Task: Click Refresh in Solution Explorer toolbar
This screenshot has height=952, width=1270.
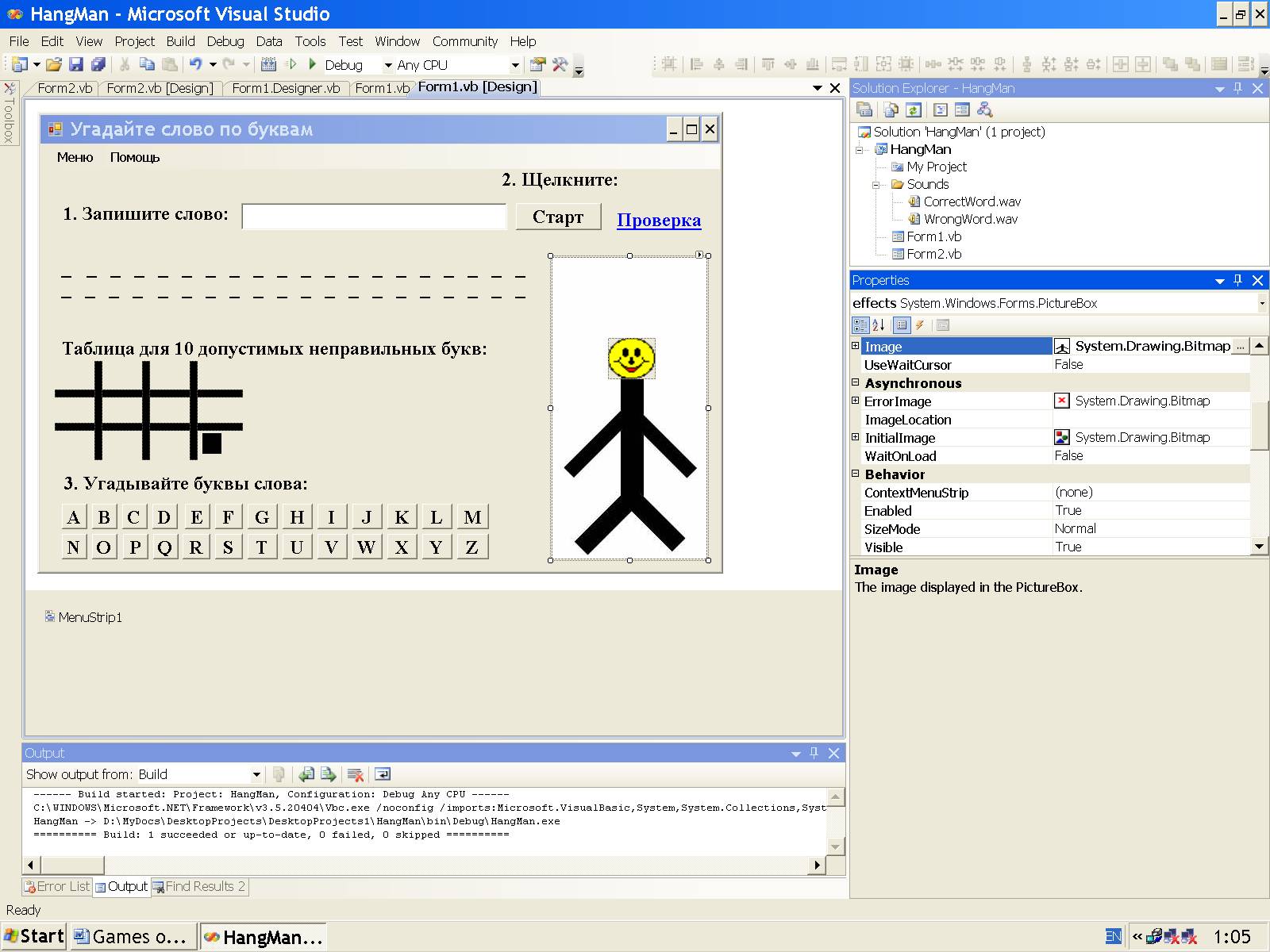Action: click(x=913, y=110)
